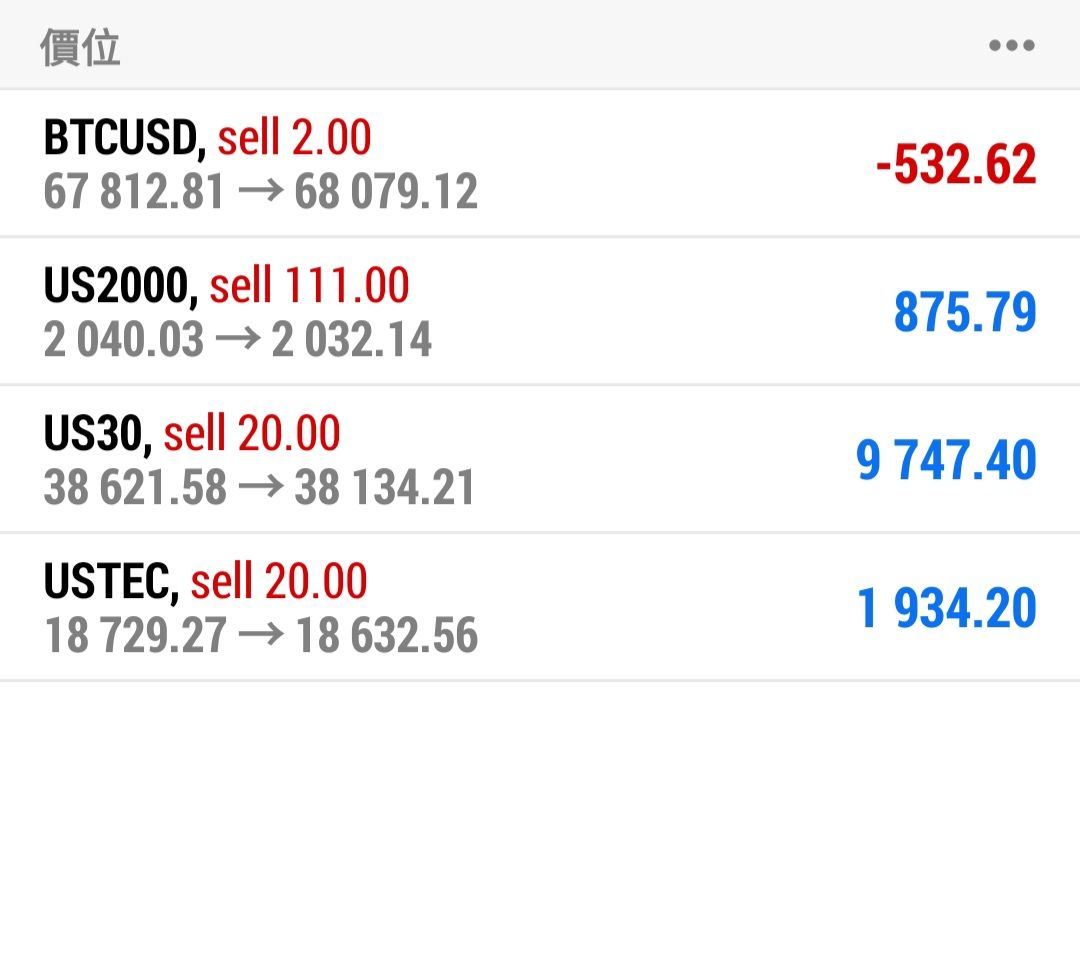Tap USTEC open price 18 729.27

click(x=135, y=636)
